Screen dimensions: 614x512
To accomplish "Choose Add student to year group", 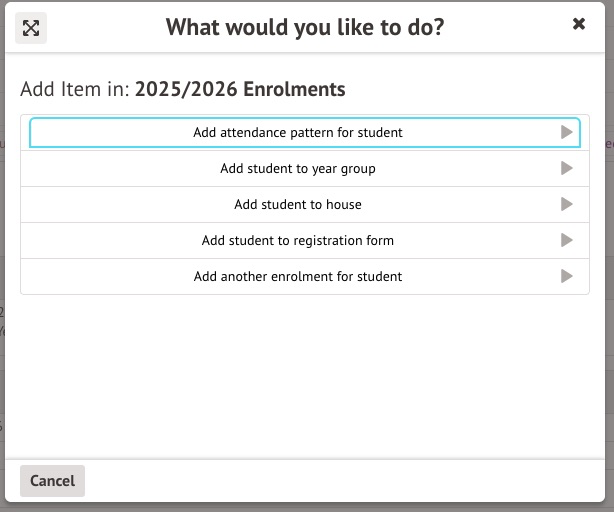I will [x=298, y=168].
